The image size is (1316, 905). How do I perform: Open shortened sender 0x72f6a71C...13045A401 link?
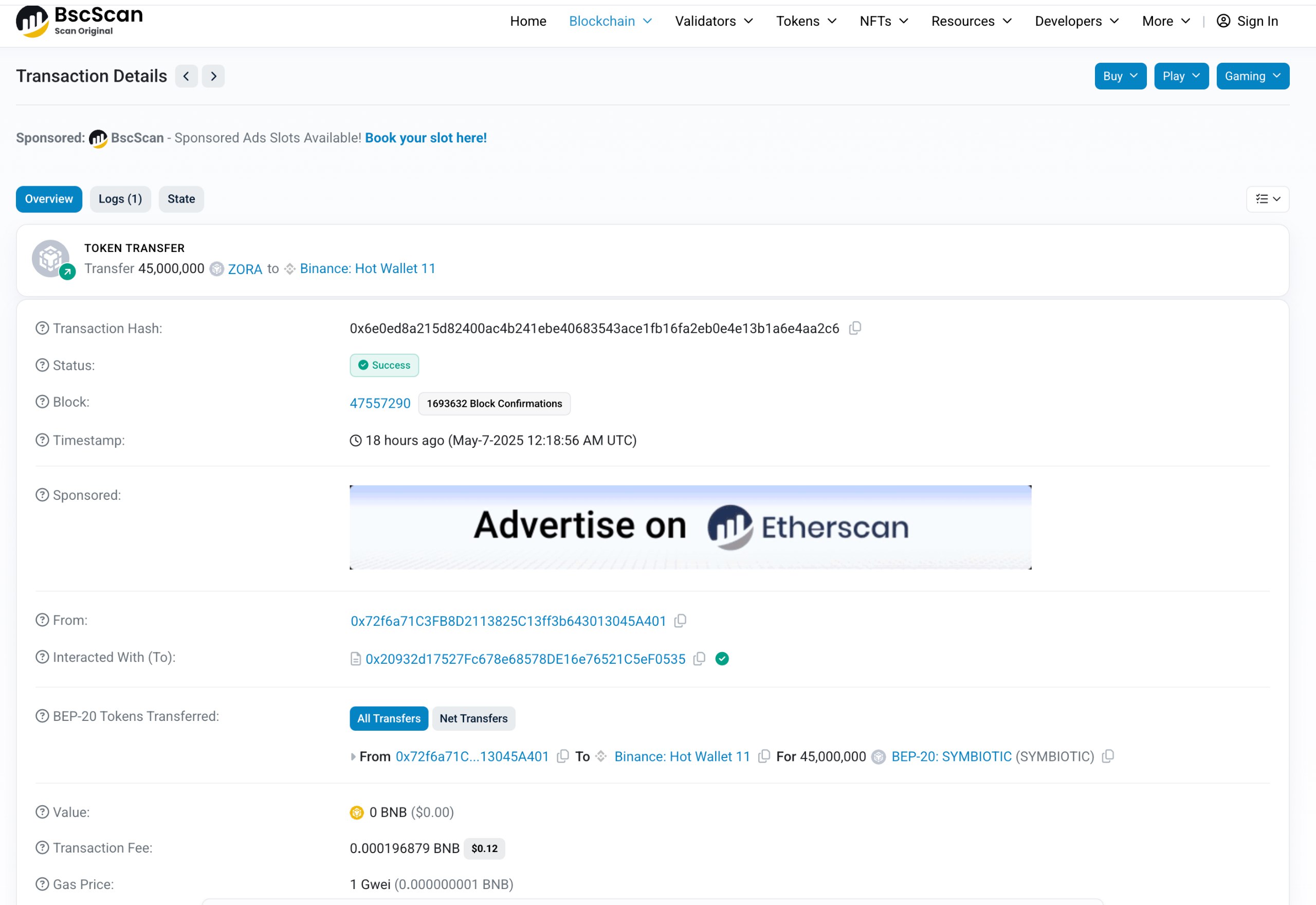(471, 756)
